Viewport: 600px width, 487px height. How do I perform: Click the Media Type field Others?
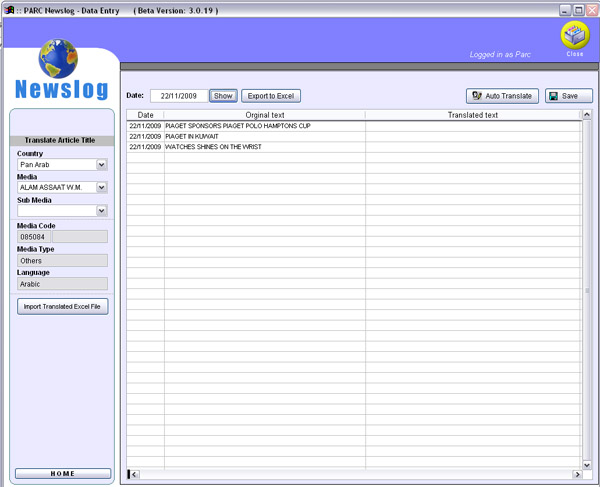pyautogui.click(x=62, y=261)
